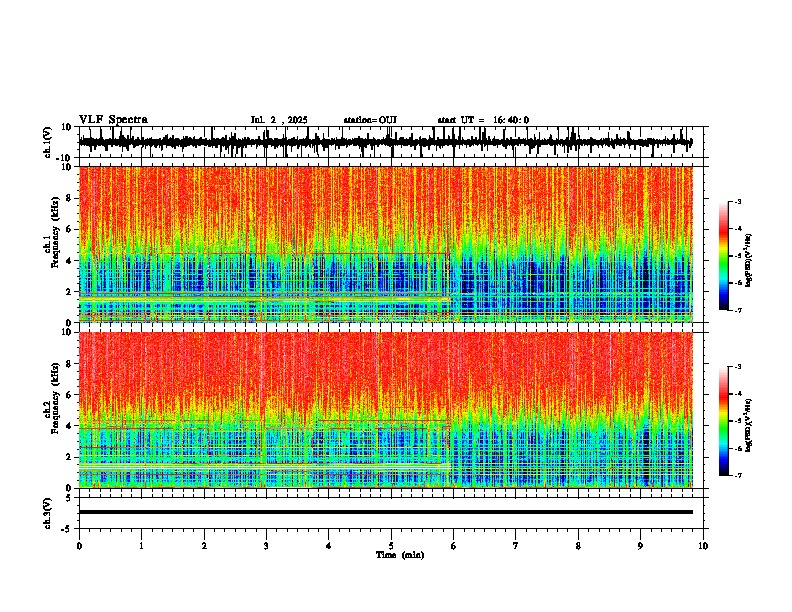Viewport: 792px width, 612px height.
Task: Select the 'ch.3(V)' axis label
Action: point(48,513)
